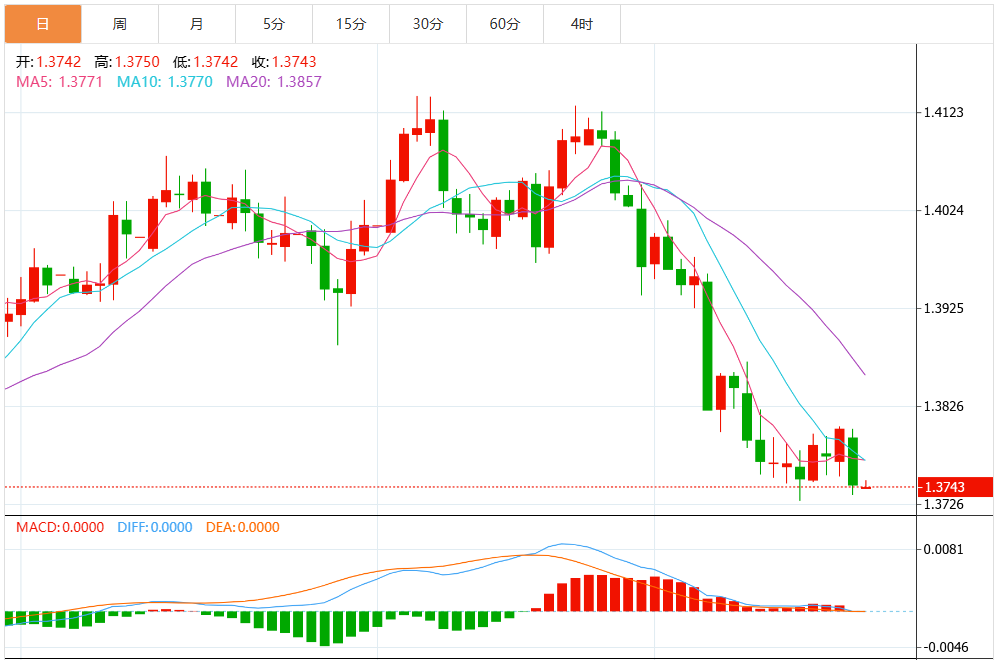Switch to the 4时 timeframe tab

click(581, 24)
